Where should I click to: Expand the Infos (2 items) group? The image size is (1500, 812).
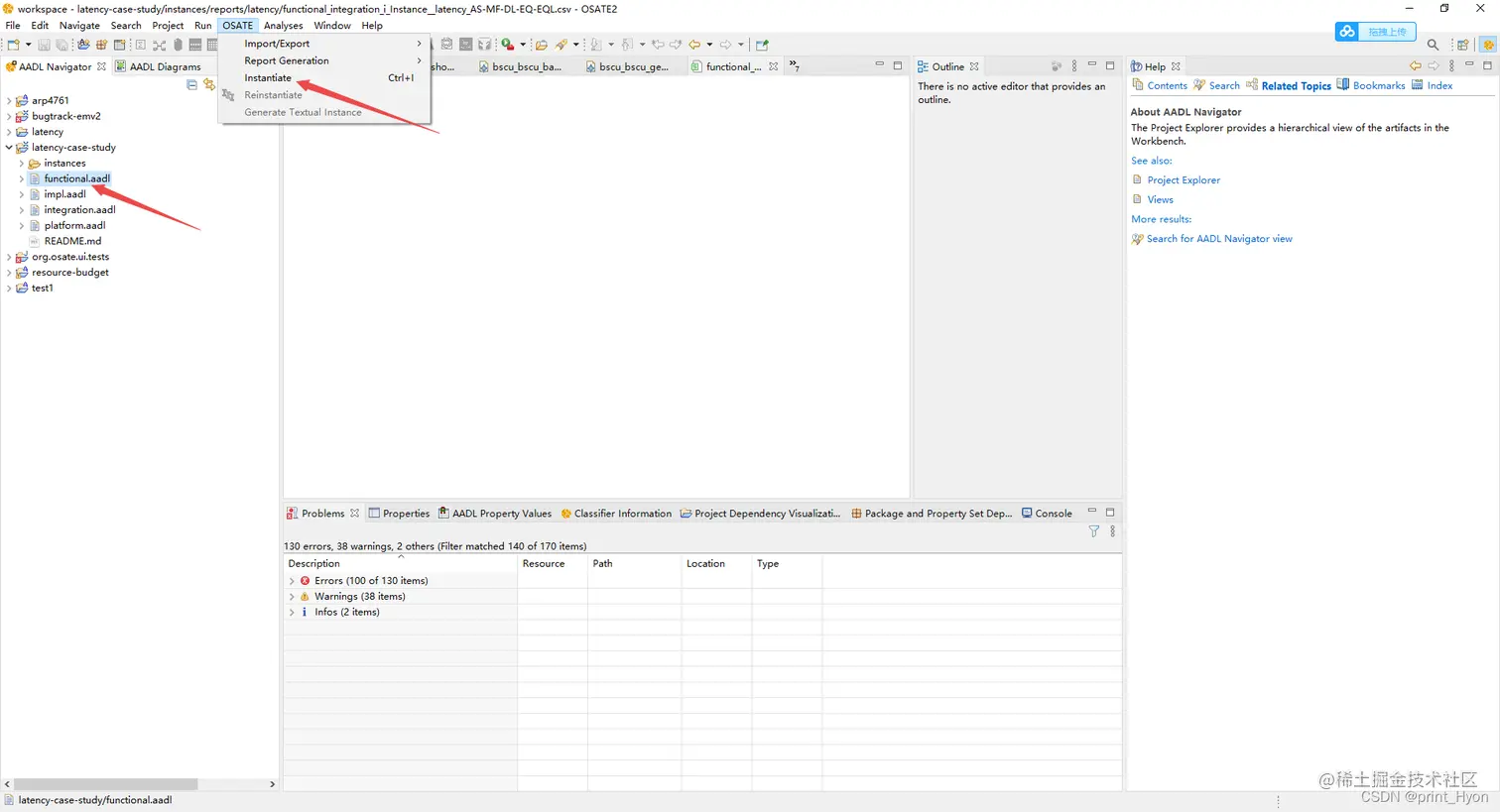click(x=292, y=613)
